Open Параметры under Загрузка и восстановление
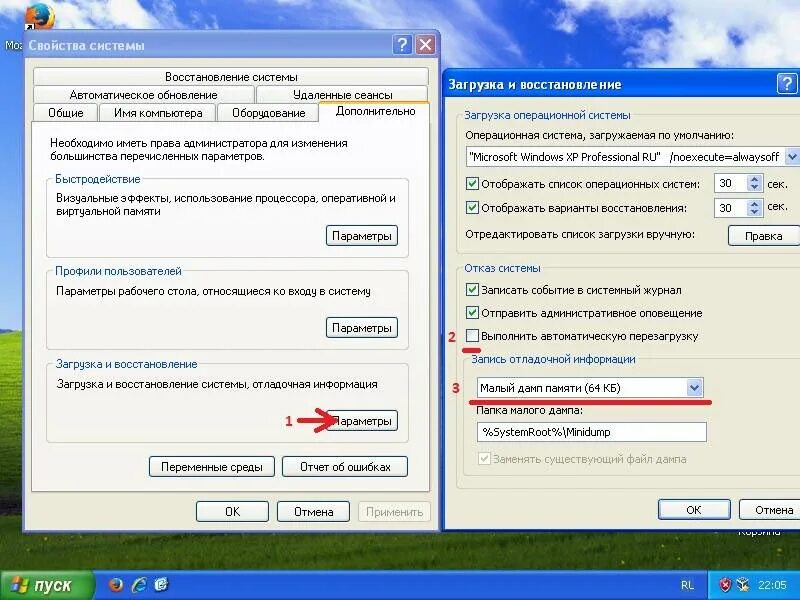This screenshot has width=800, height=600. (x=362, y=421)
